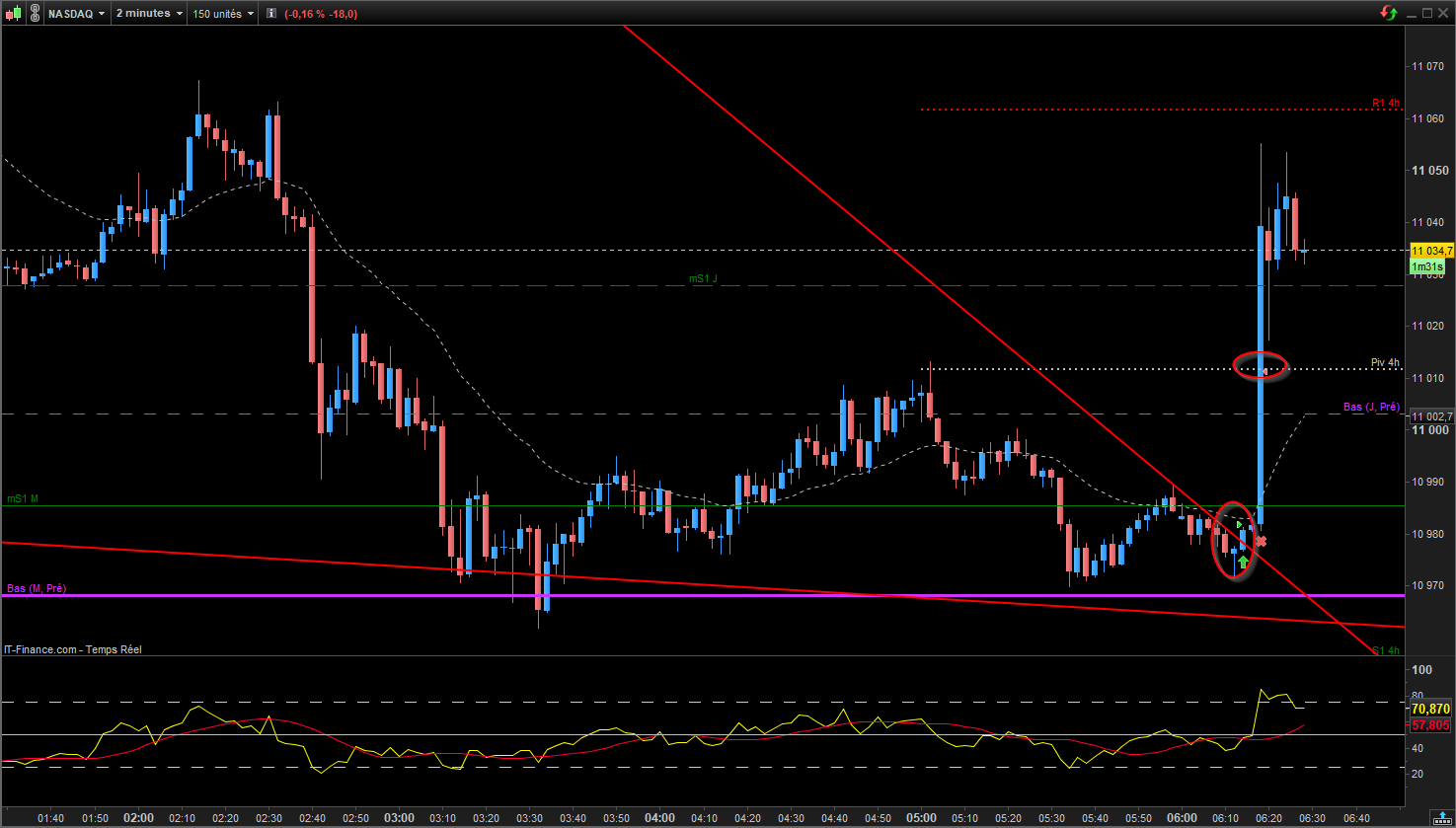The image size is (1456, 828).
Task: Click the Piv 4h pivot label
Action: [x=1386, y=363]
